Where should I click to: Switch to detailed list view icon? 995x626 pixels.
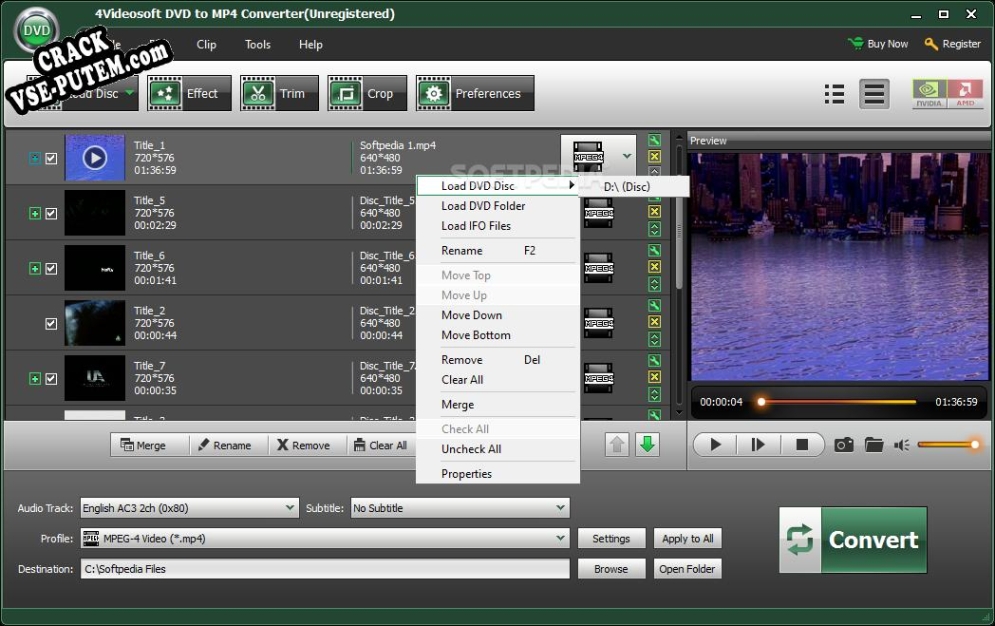pyautogui.click(x=874, y=94)
